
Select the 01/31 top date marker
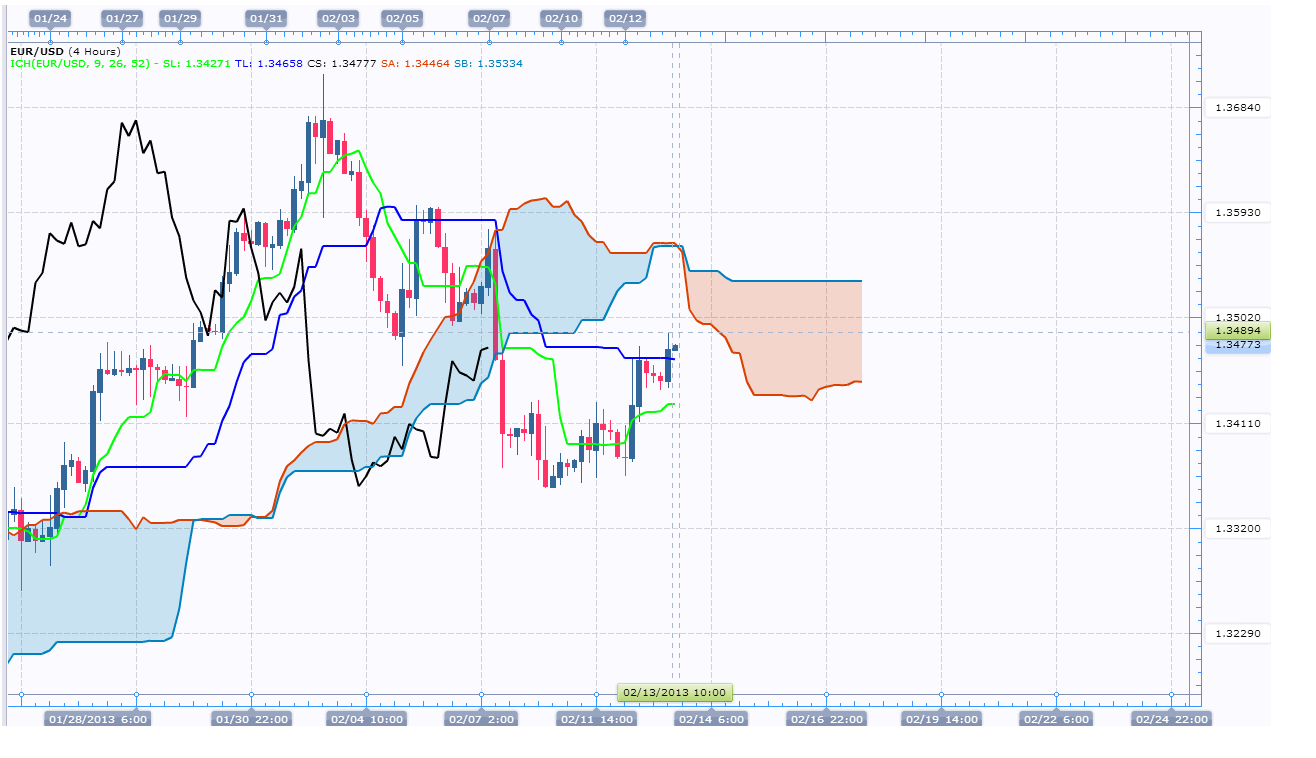click(x=266, y=19)
